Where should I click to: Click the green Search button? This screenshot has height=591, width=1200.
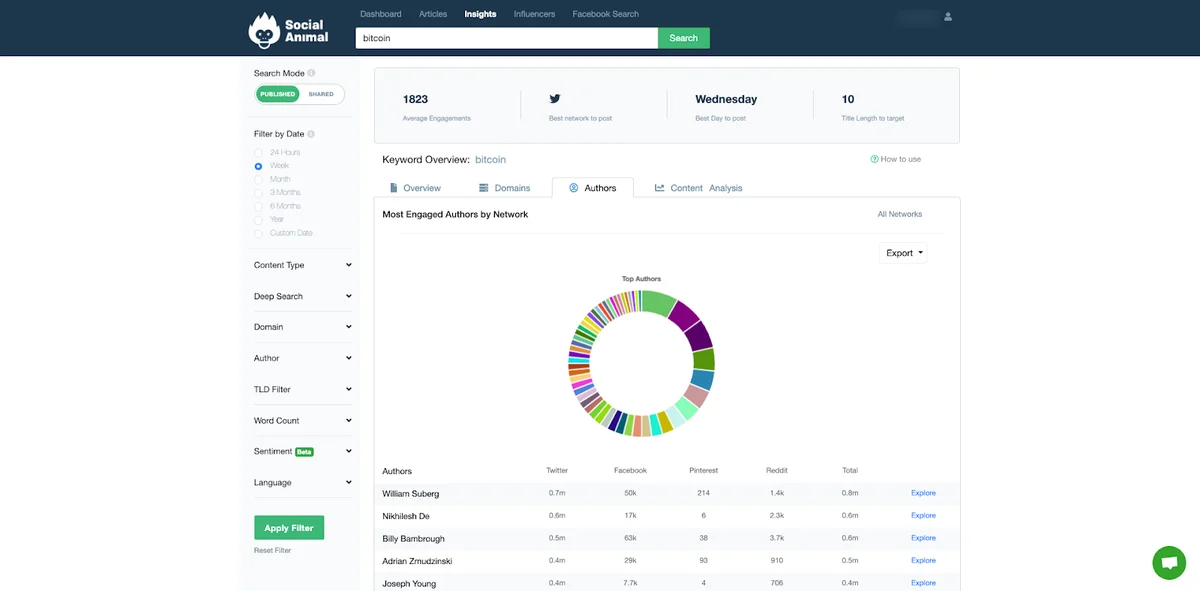click(684, 38)
